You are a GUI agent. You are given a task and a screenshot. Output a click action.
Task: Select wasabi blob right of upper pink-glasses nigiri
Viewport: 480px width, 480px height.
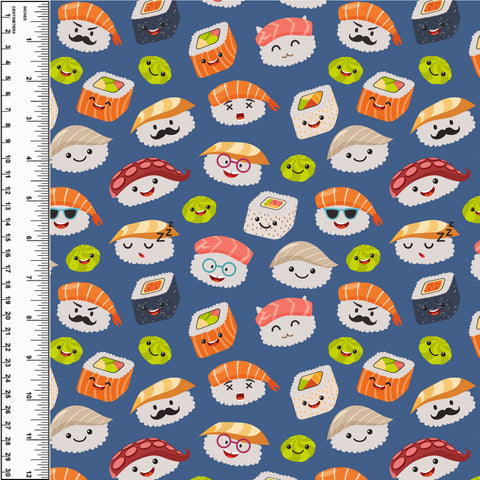[298, 168]
